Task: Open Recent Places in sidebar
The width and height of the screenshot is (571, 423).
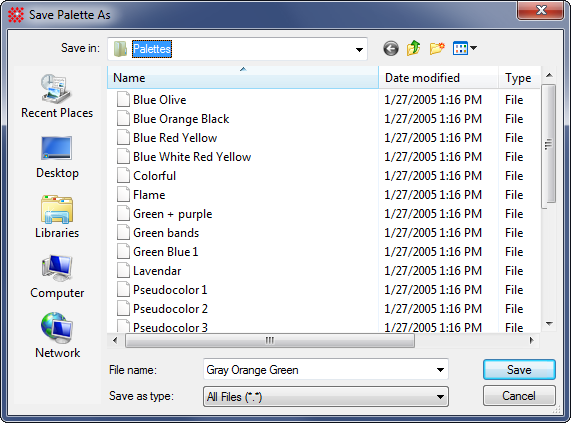Action: coord(57,96)
